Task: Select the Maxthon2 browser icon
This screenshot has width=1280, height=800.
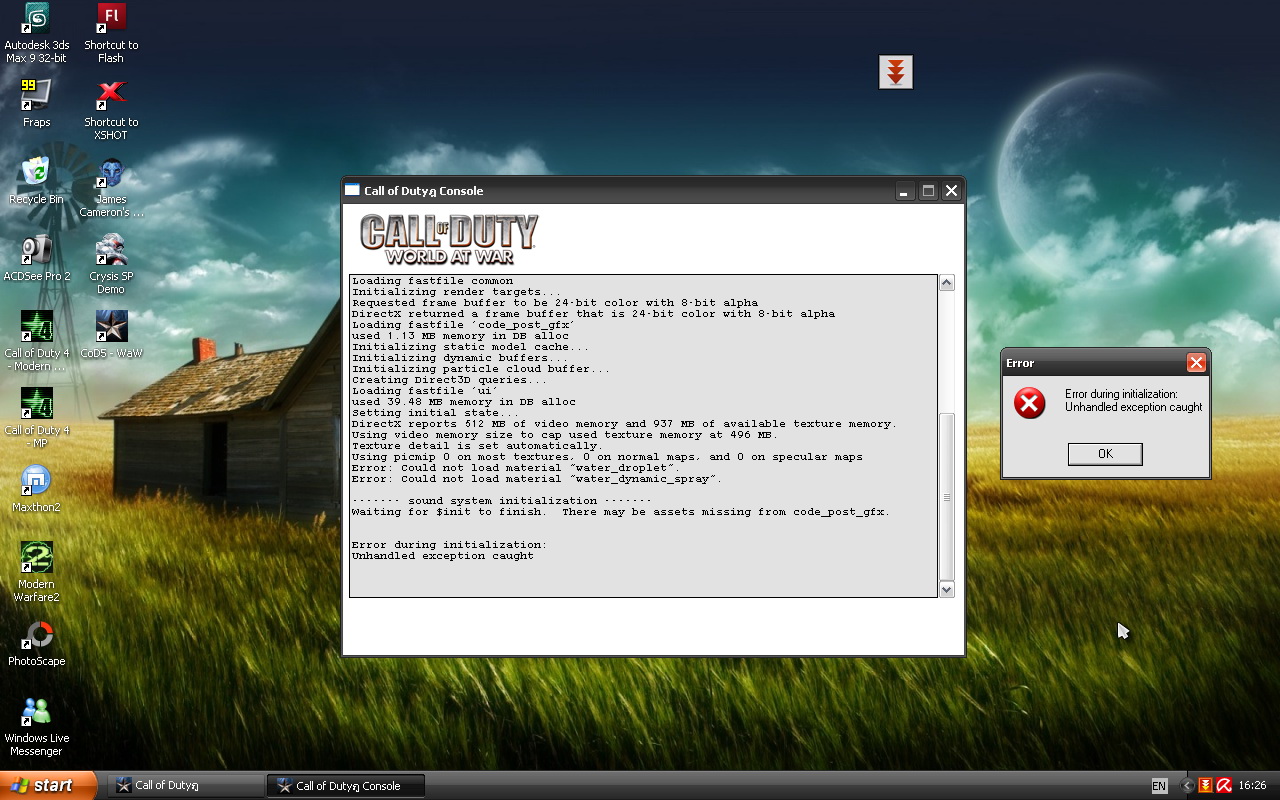Action: point(37,488)
